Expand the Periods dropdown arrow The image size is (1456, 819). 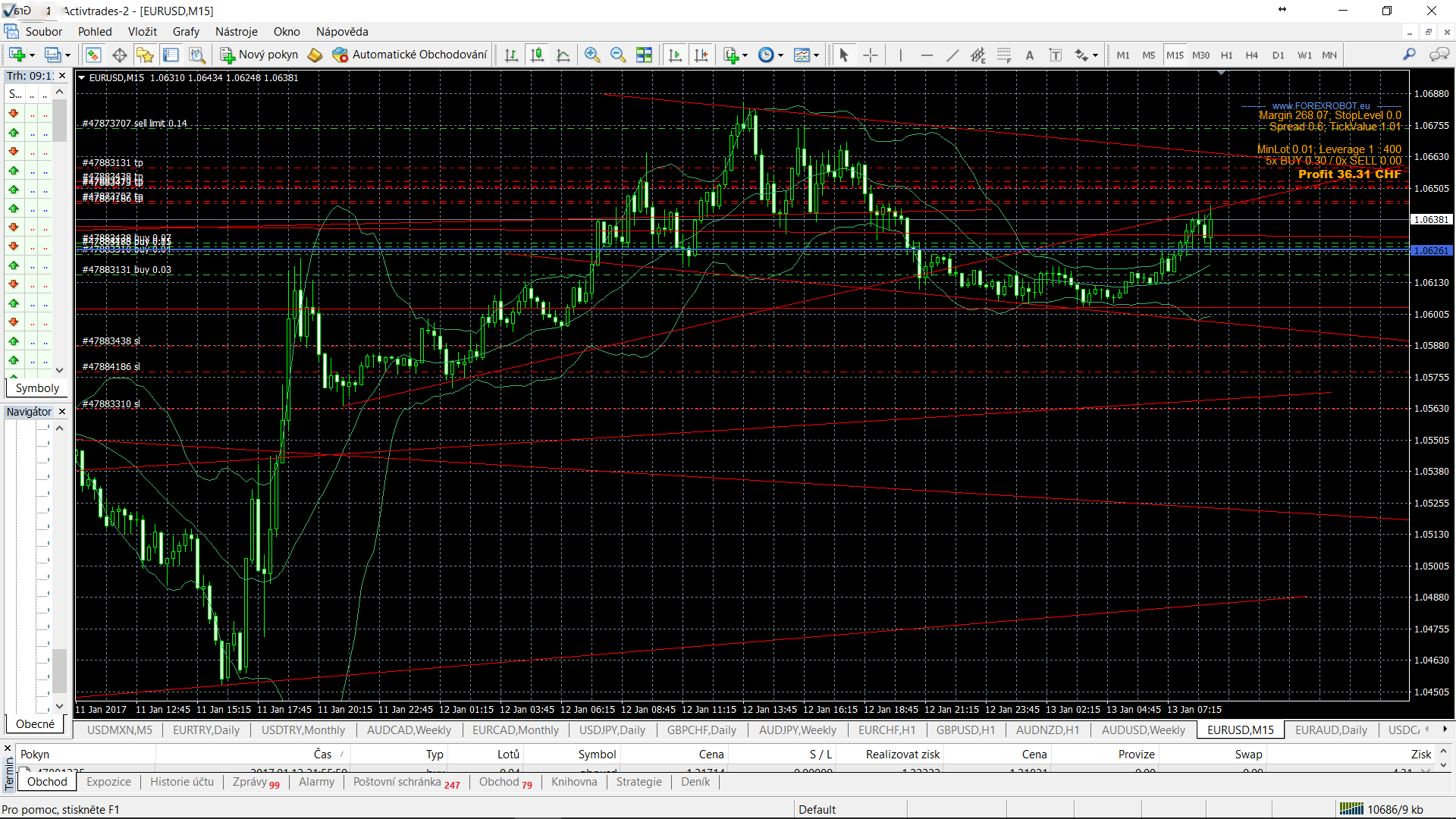780,55
